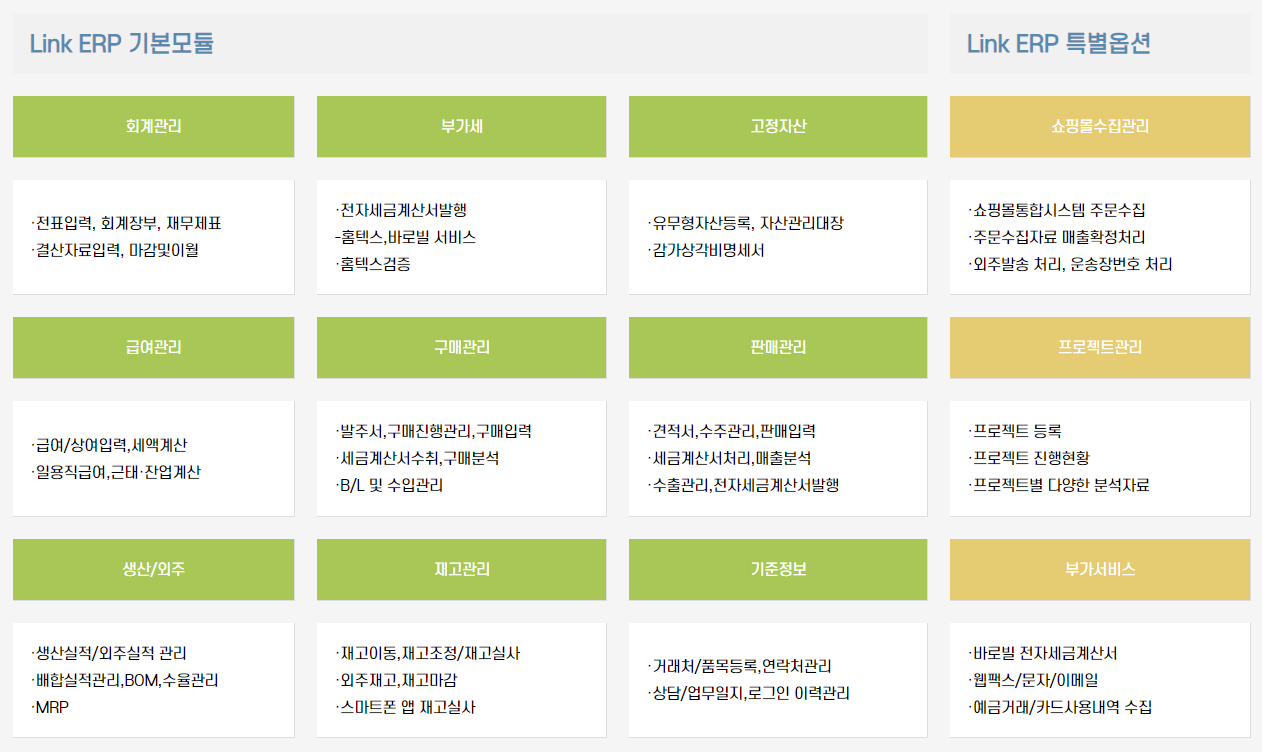The height and width of the screenshot is (752, 1262).
Task: Select the 홈택스검증 line
Action: pos(373,264)
